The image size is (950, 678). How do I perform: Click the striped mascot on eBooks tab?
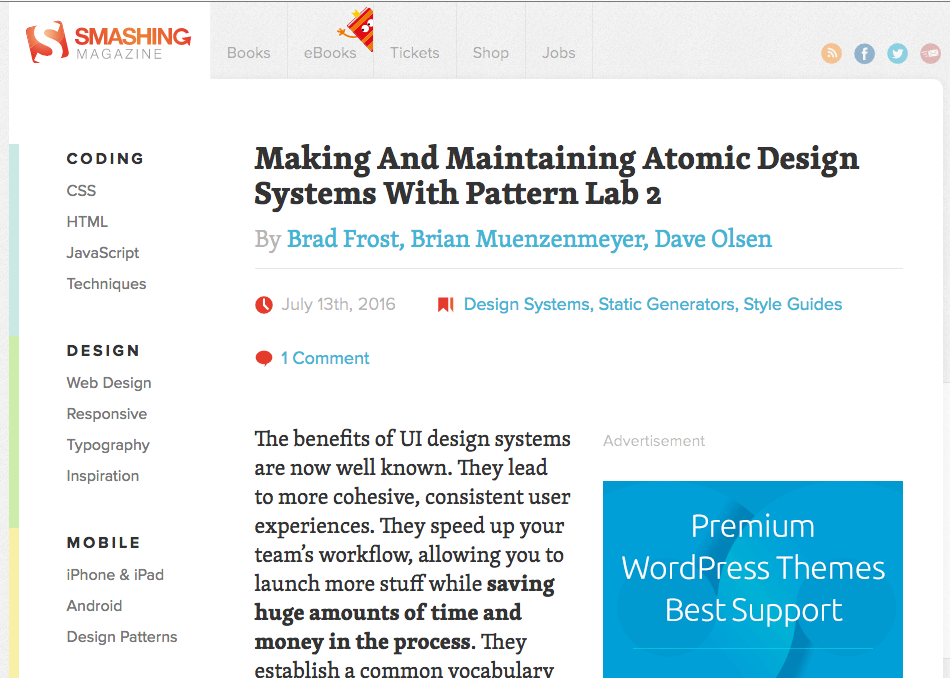click(357, 28)
